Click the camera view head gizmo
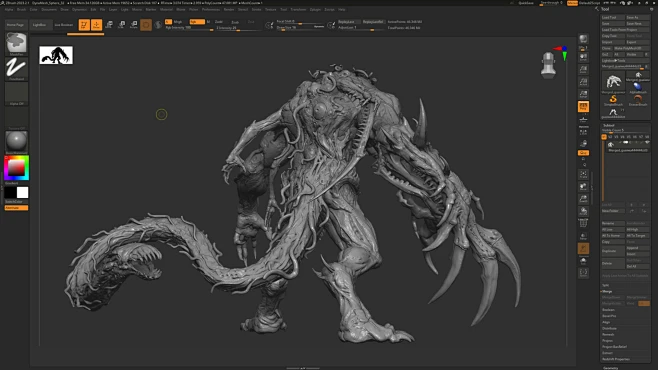The height and width of the screenshot is (370, 658). click(548, 65)
